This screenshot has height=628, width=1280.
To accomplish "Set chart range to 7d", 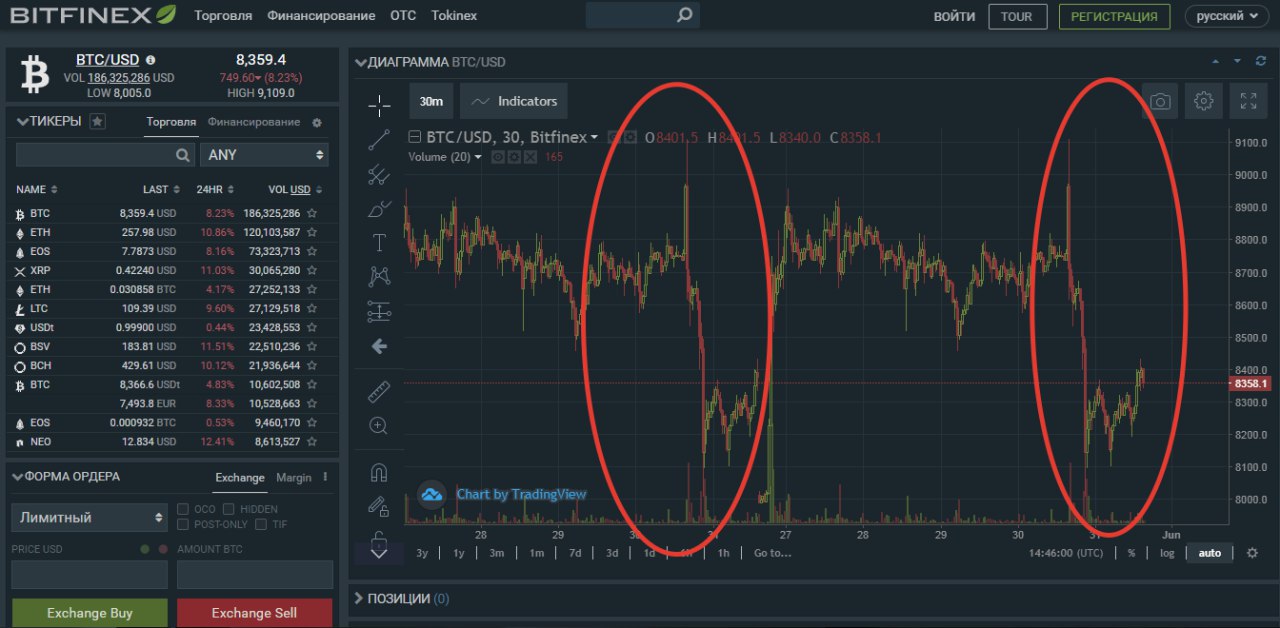I will point(575,553).
